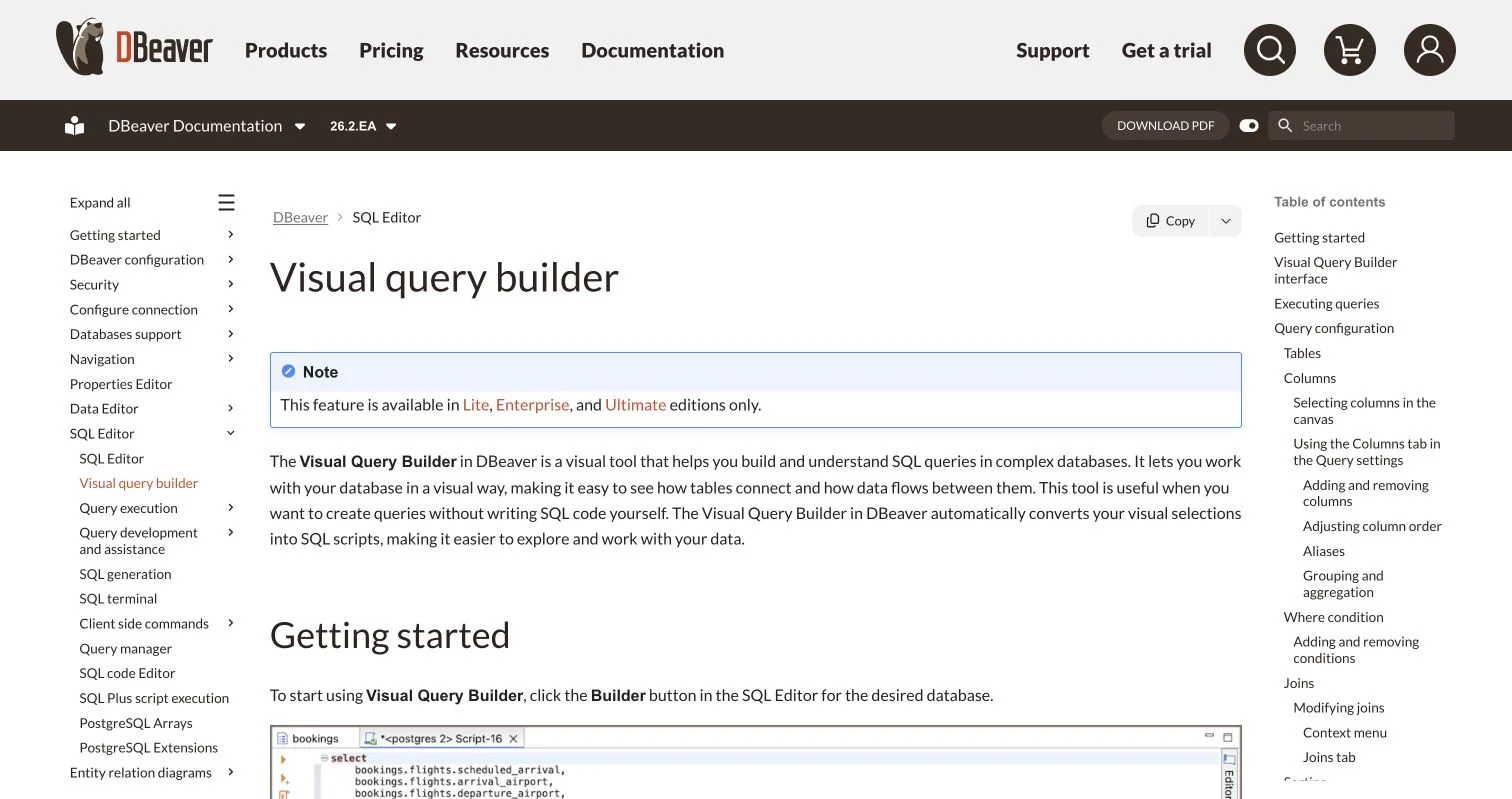Expand the Getting started sidebar section
The width and height of the screenshot is (1512, 799).
[231, 235]
